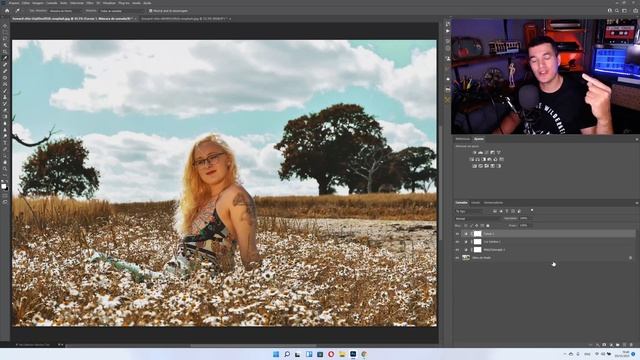Select the Rectangular Marquee tool
640x360 pixels.
[5, 32]
